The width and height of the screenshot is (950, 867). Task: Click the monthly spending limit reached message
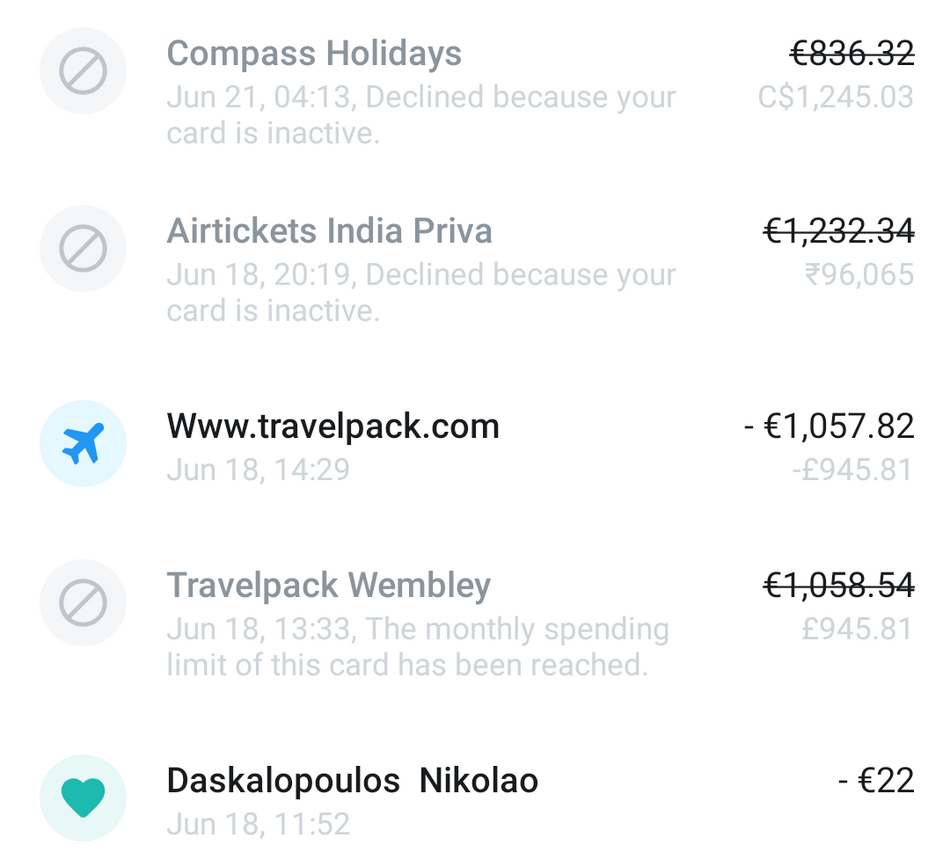click(417, 647)
